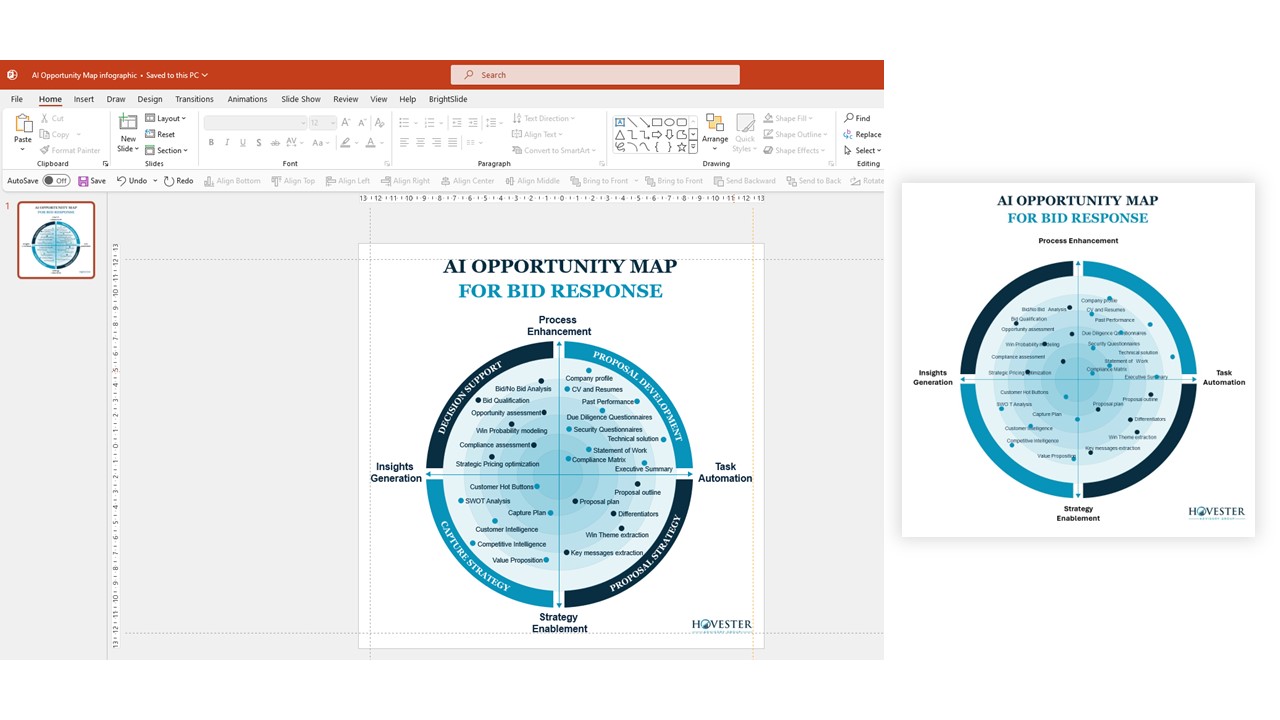Click the Text Highlight Color swatch
Viewport: 1280px width, 720px height.
click(345, 143)
